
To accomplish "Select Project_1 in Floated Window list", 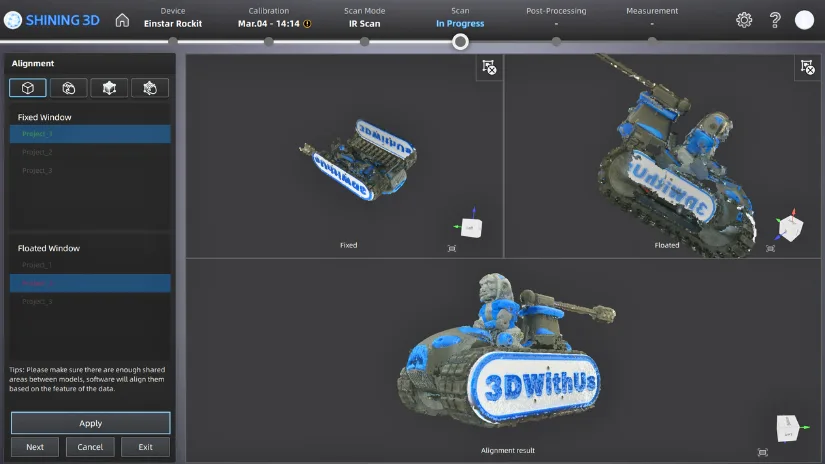I will (90, 265).
